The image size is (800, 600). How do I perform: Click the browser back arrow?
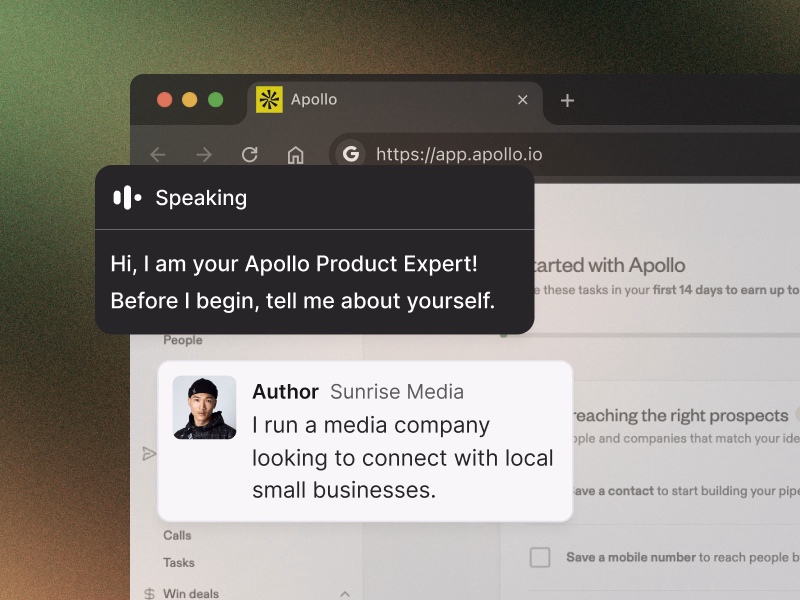point(158,154)
